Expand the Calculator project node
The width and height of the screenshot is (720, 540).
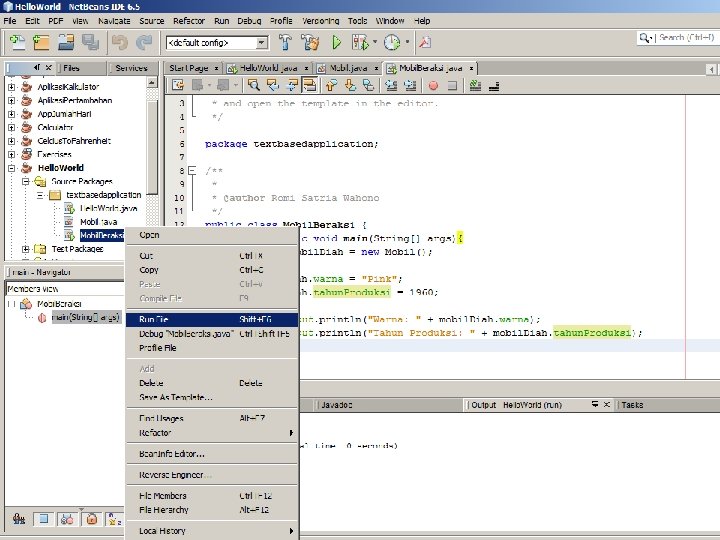coord(12,128)
